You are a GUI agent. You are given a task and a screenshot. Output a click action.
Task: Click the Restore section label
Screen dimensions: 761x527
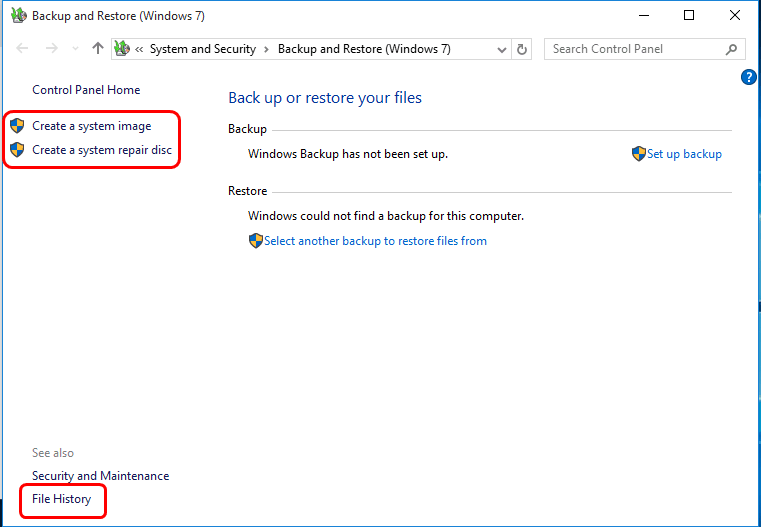(x=248, y=191)
